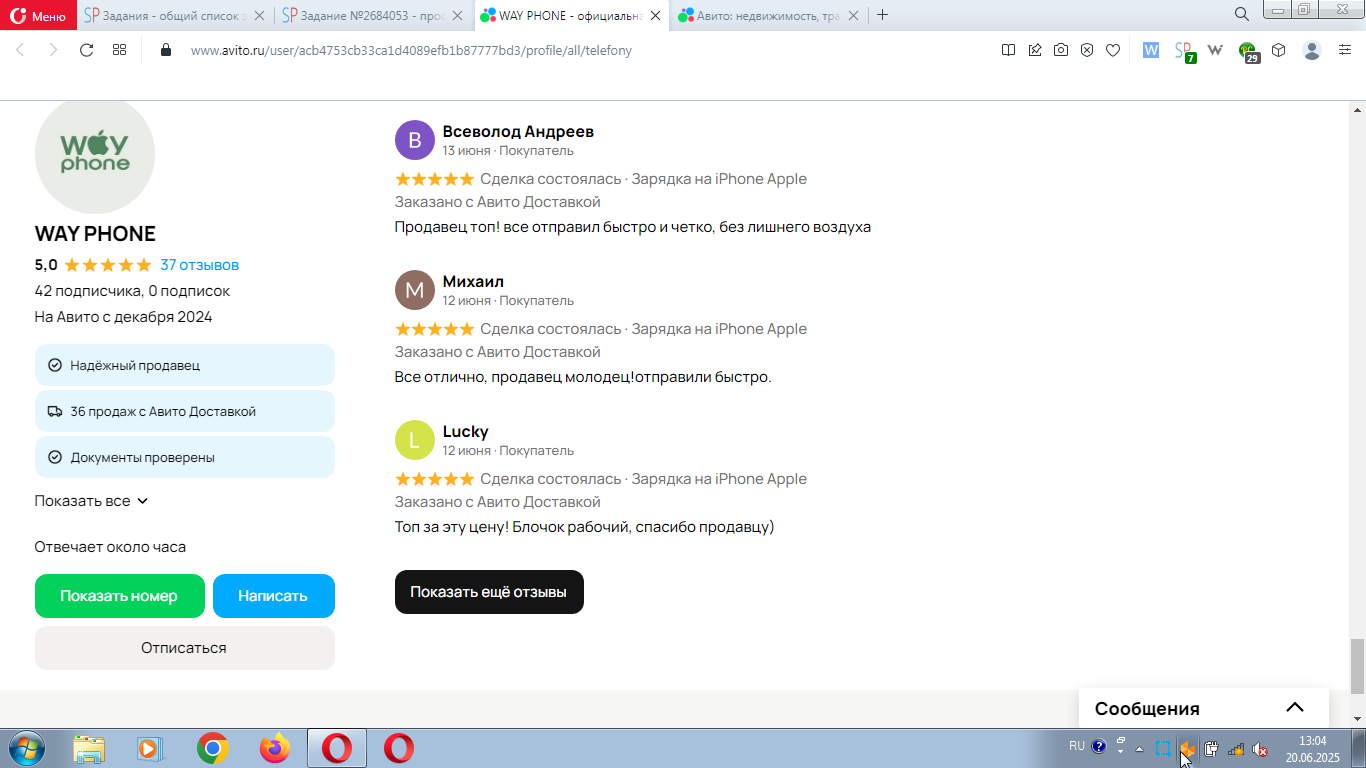Go back to the previous page
1366x768 pixels.
pyautogui.click(x=20, y=50)
